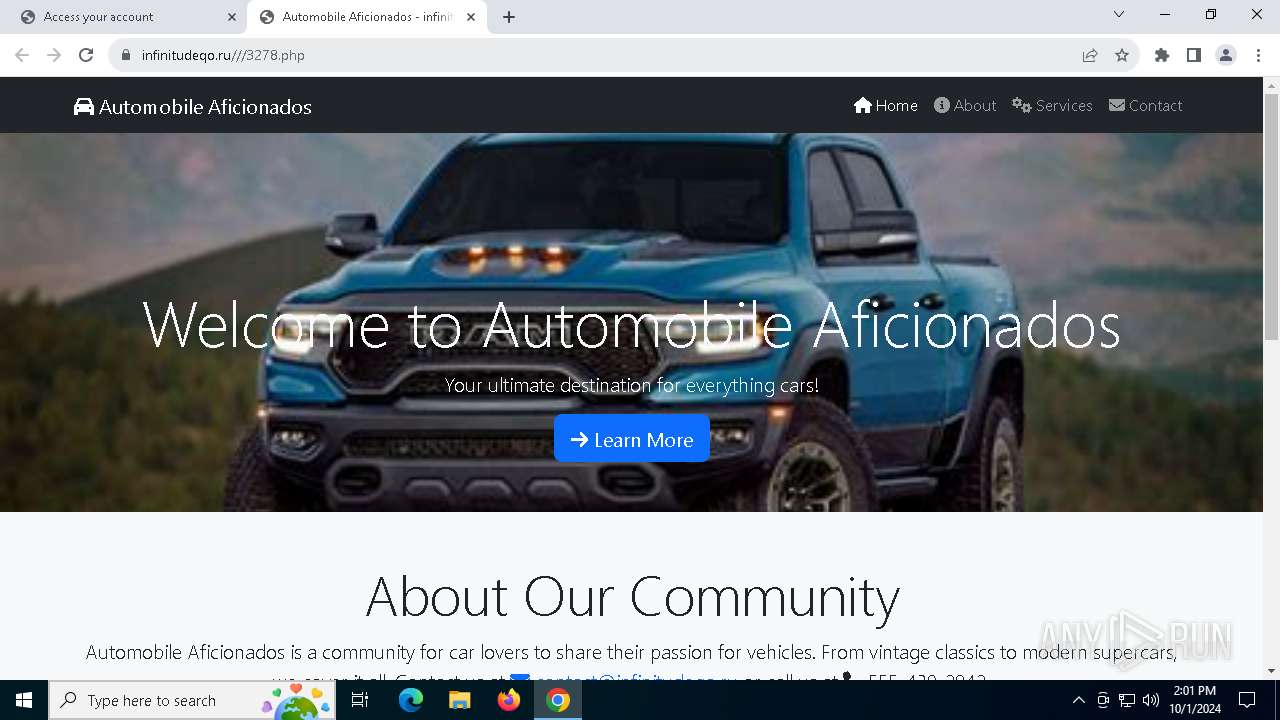The image size is (1280, 720).
Task: Launch Microsoft Edge from taskbar
Action: (411, 700)
